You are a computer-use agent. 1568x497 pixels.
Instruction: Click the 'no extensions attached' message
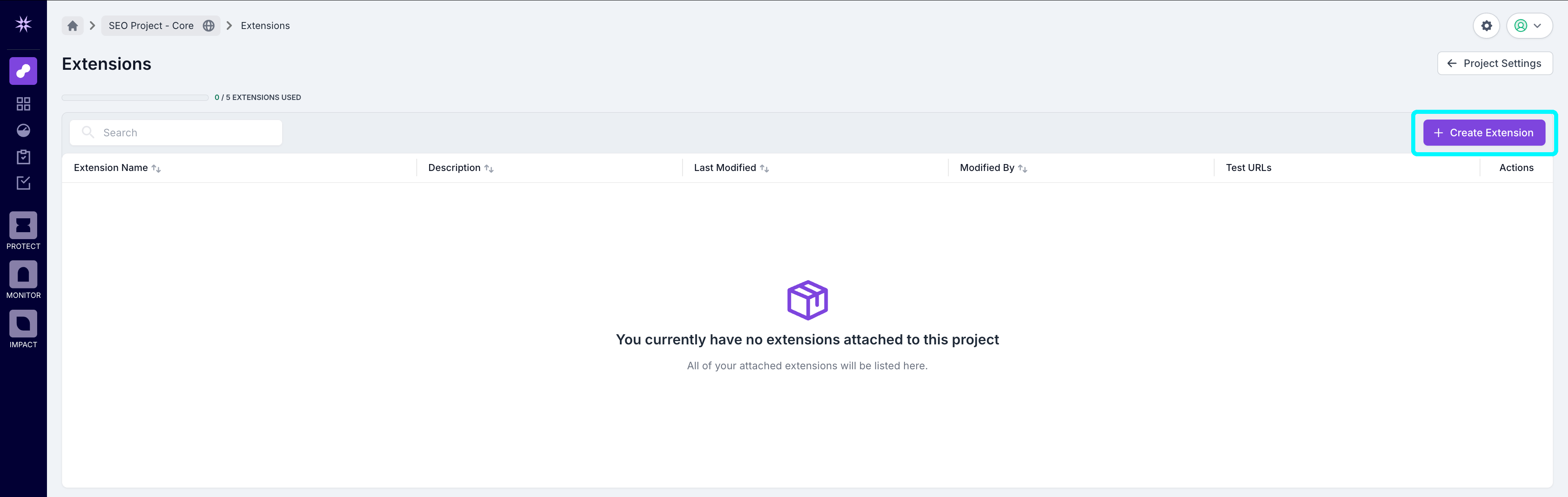coord(807,339)
